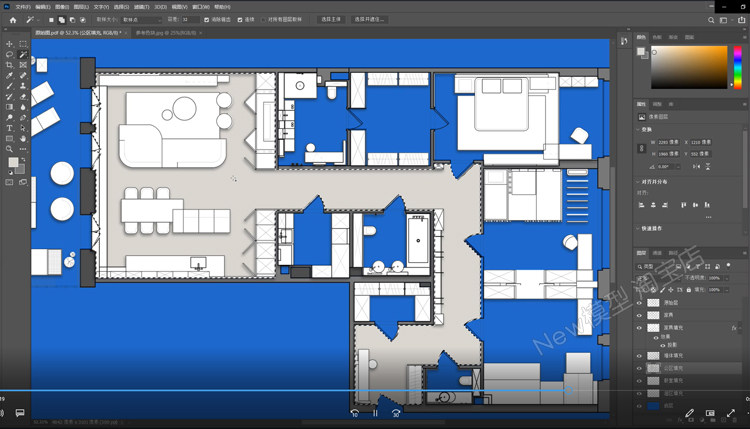Image resolution: width=750 pixels, height=429 pixels.
Task: Open the 取样点 sample size dropdown
Action: [139, 19]
